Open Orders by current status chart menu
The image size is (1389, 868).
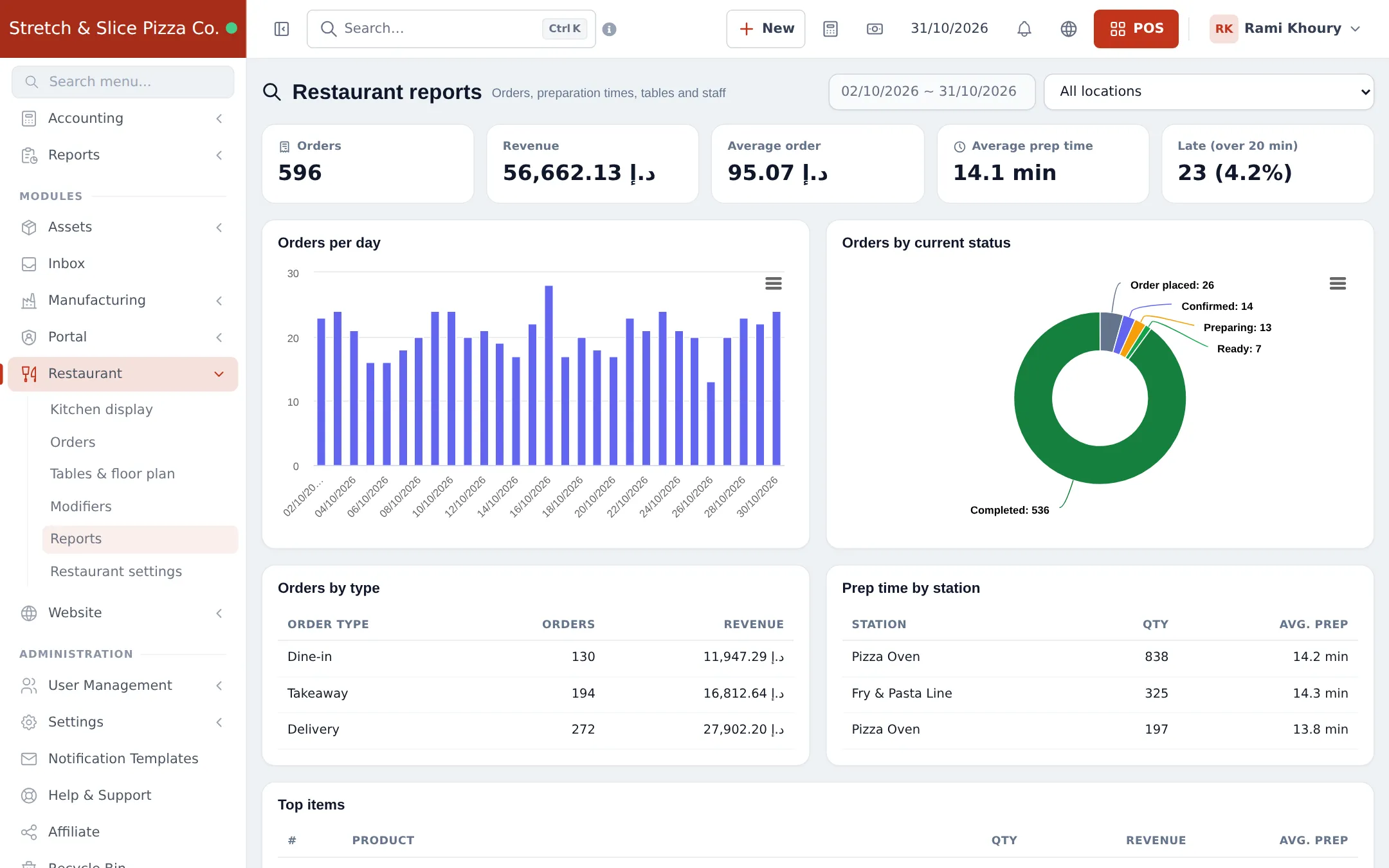click(1338, 284)
